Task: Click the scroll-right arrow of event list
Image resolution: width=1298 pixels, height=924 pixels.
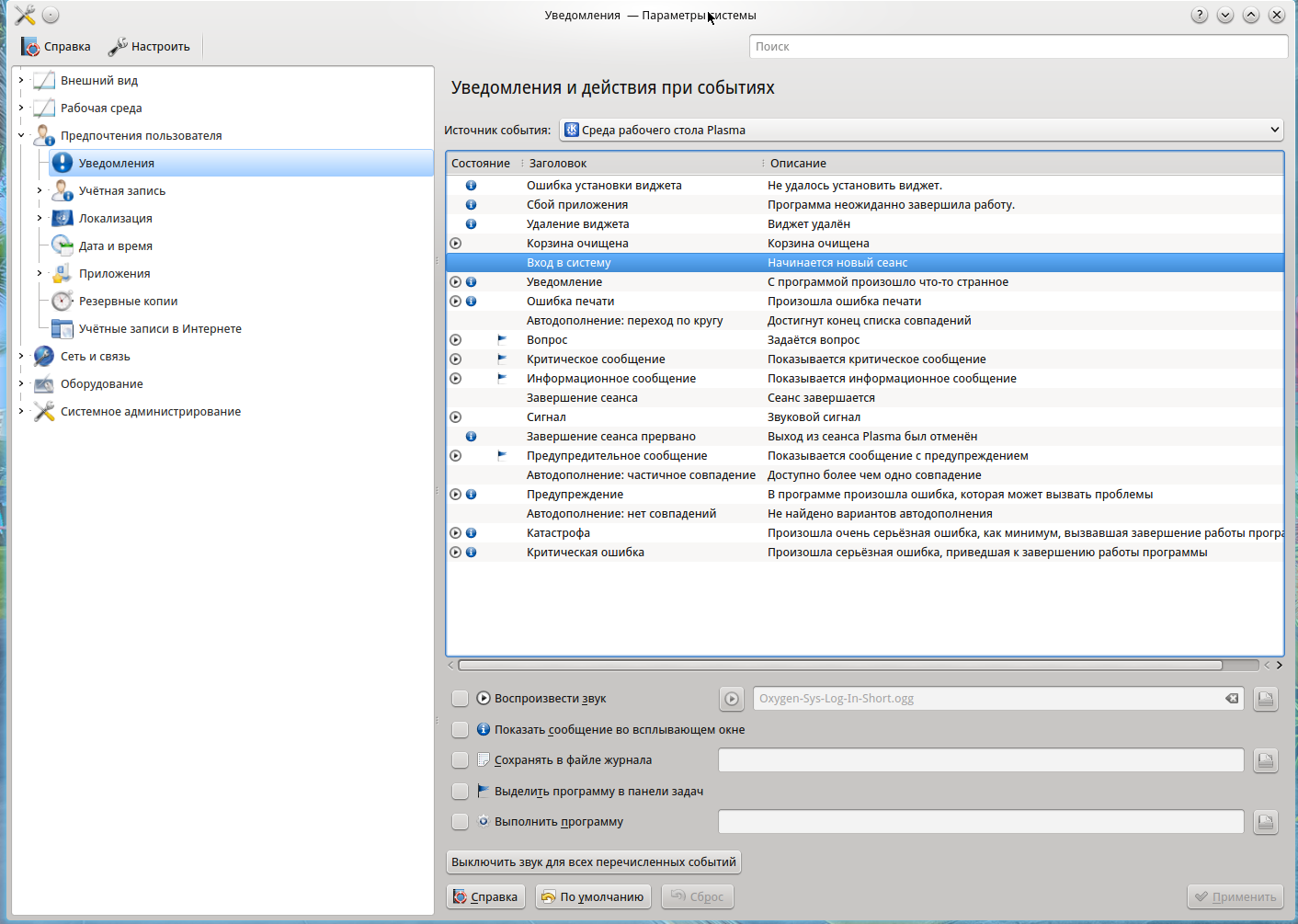Action: (x=1279, y=666)
